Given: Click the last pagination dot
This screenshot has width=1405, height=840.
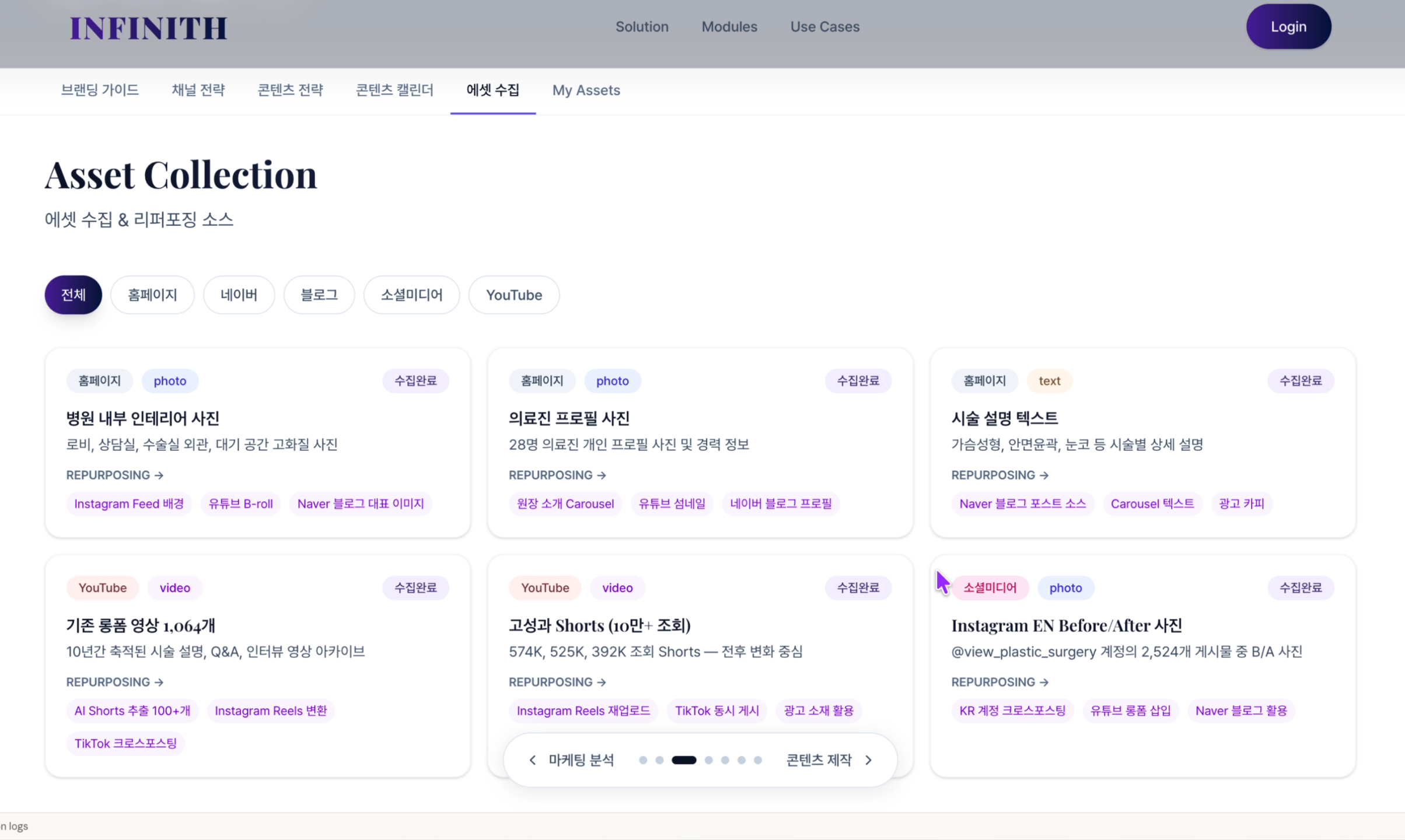Looking at the screenshot, I should coord(758,760).
